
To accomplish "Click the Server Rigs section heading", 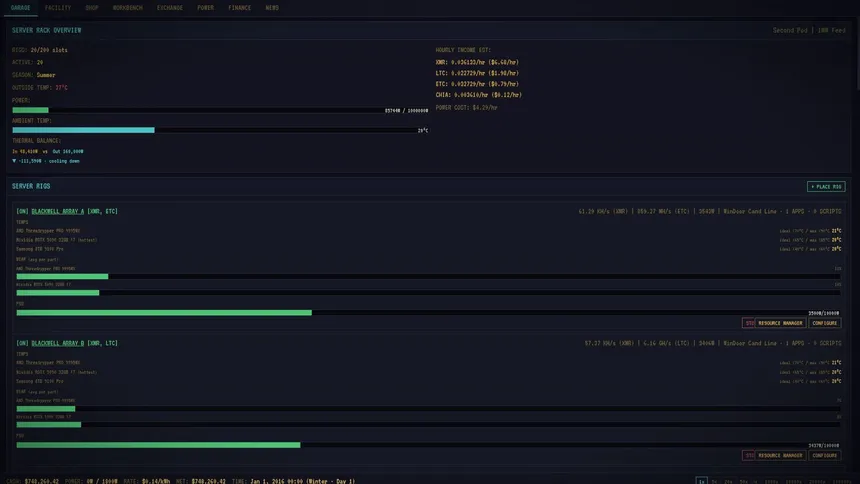I will (31, 186).
